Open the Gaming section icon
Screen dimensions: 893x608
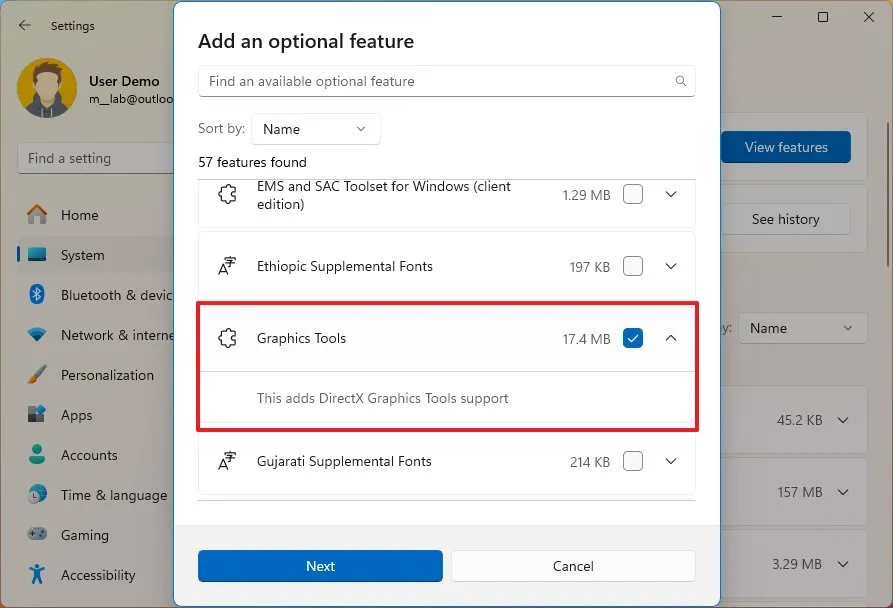coord(37,535)
